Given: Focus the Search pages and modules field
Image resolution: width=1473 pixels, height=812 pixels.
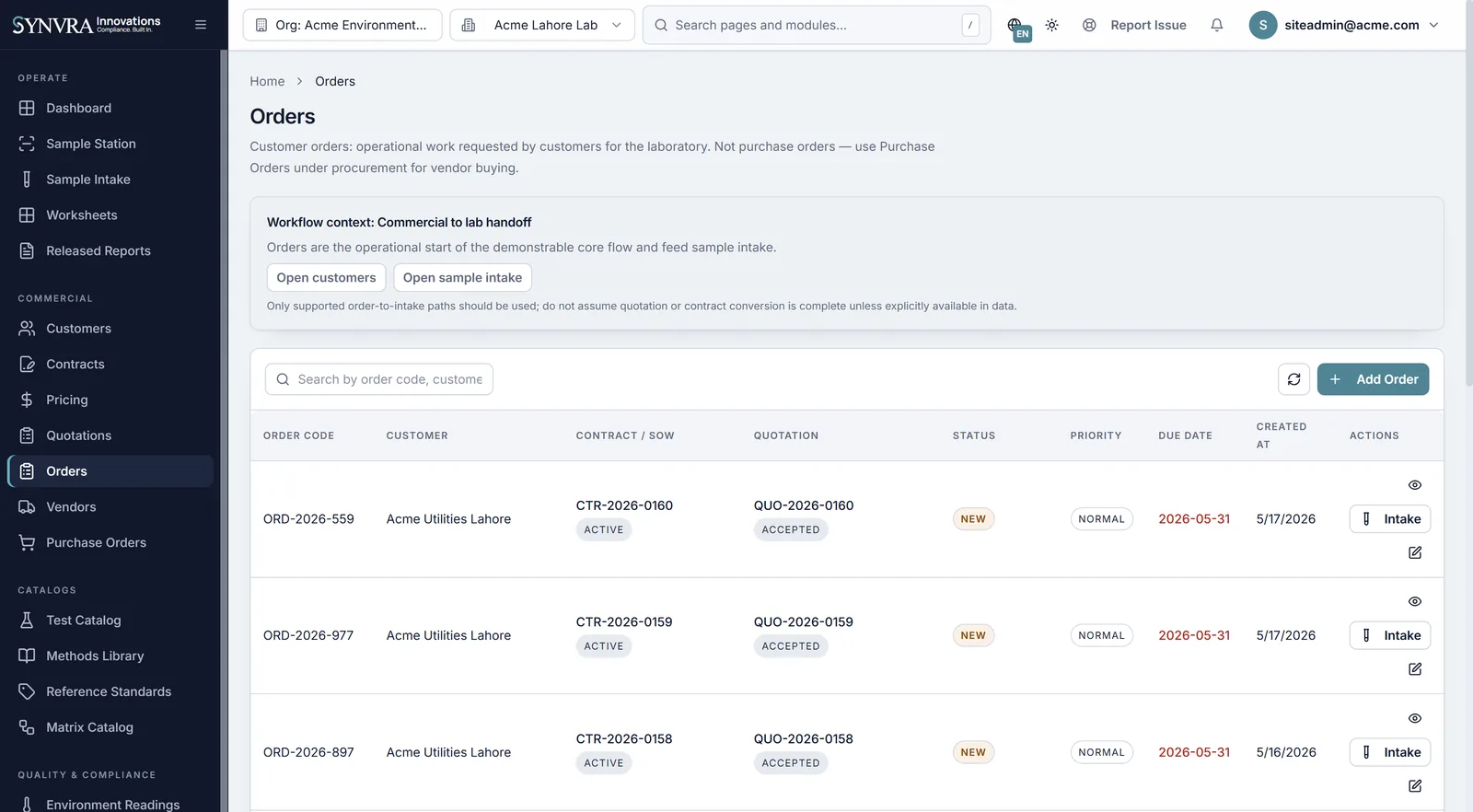Looking at the screenshot, I should [817, 25].
